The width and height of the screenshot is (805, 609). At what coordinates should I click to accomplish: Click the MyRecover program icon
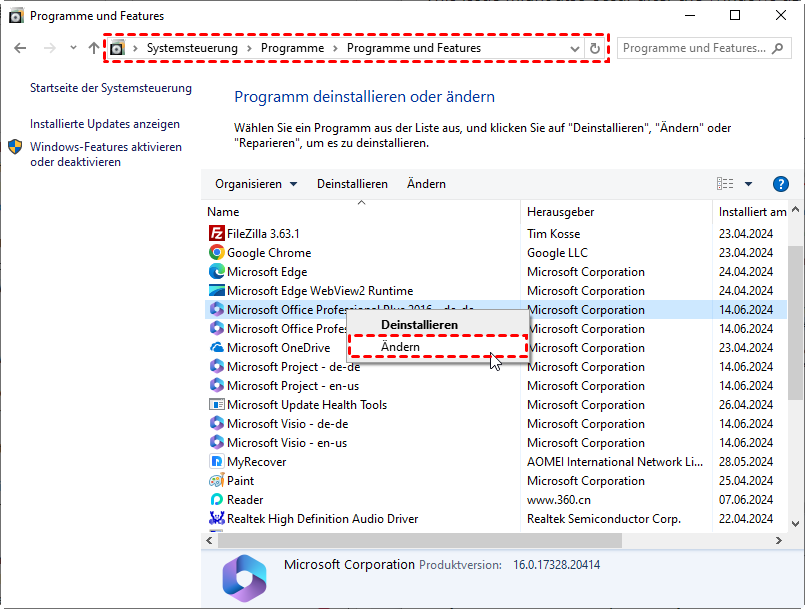217,461
